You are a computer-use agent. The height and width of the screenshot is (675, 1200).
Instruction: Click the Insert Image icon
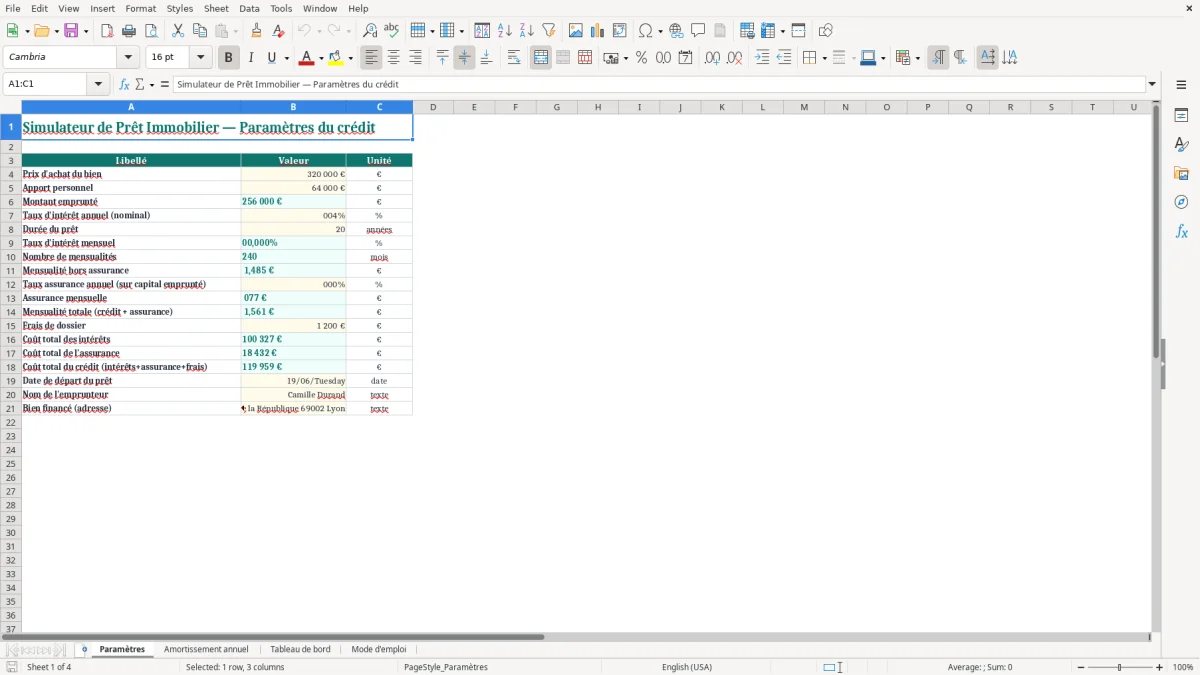tap(576, 31)
